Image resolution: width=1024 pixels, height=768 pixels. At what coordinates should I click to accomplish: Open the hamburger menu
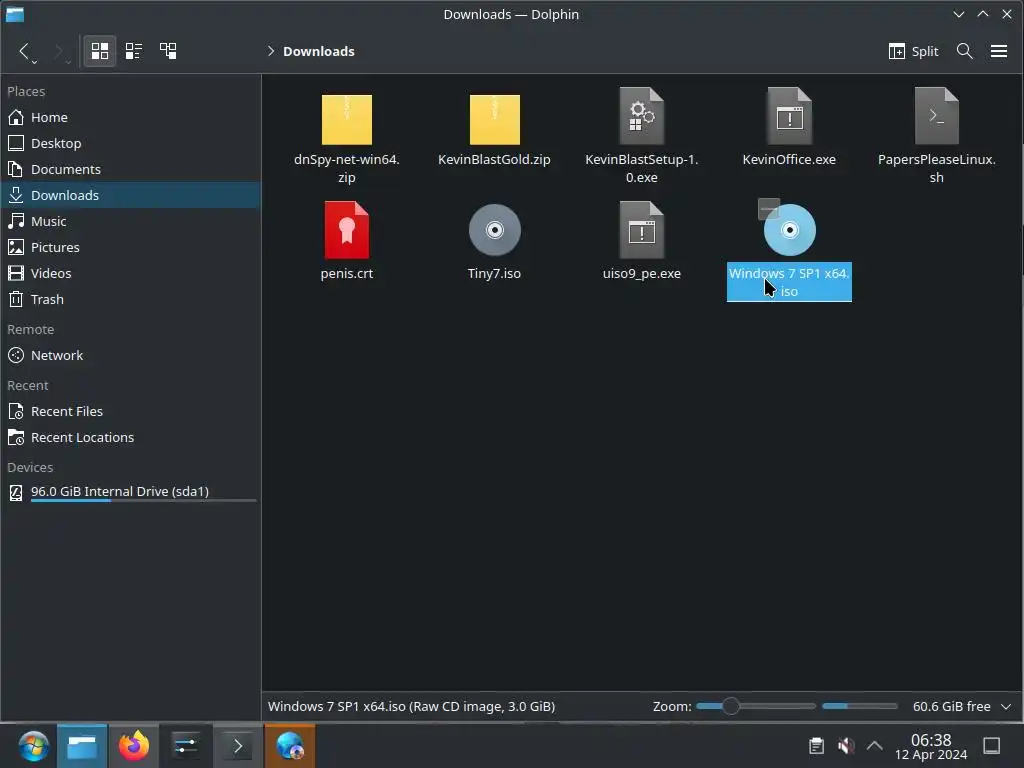pyautogui.click(x=999, y=51)
